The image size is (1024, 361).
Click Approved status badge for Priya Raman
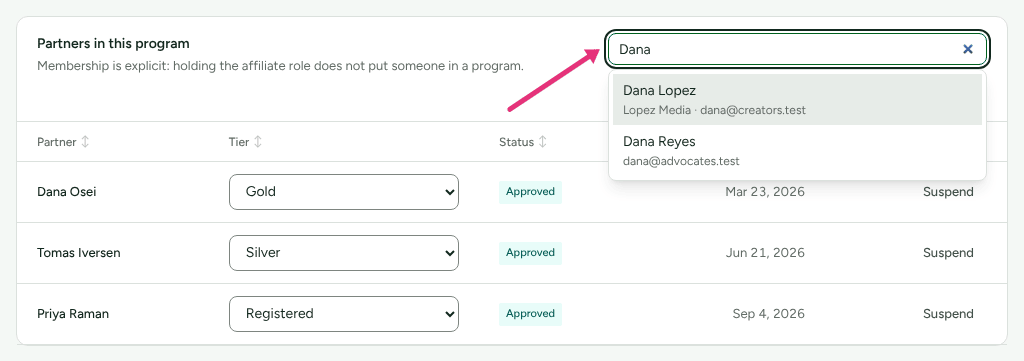530,314
